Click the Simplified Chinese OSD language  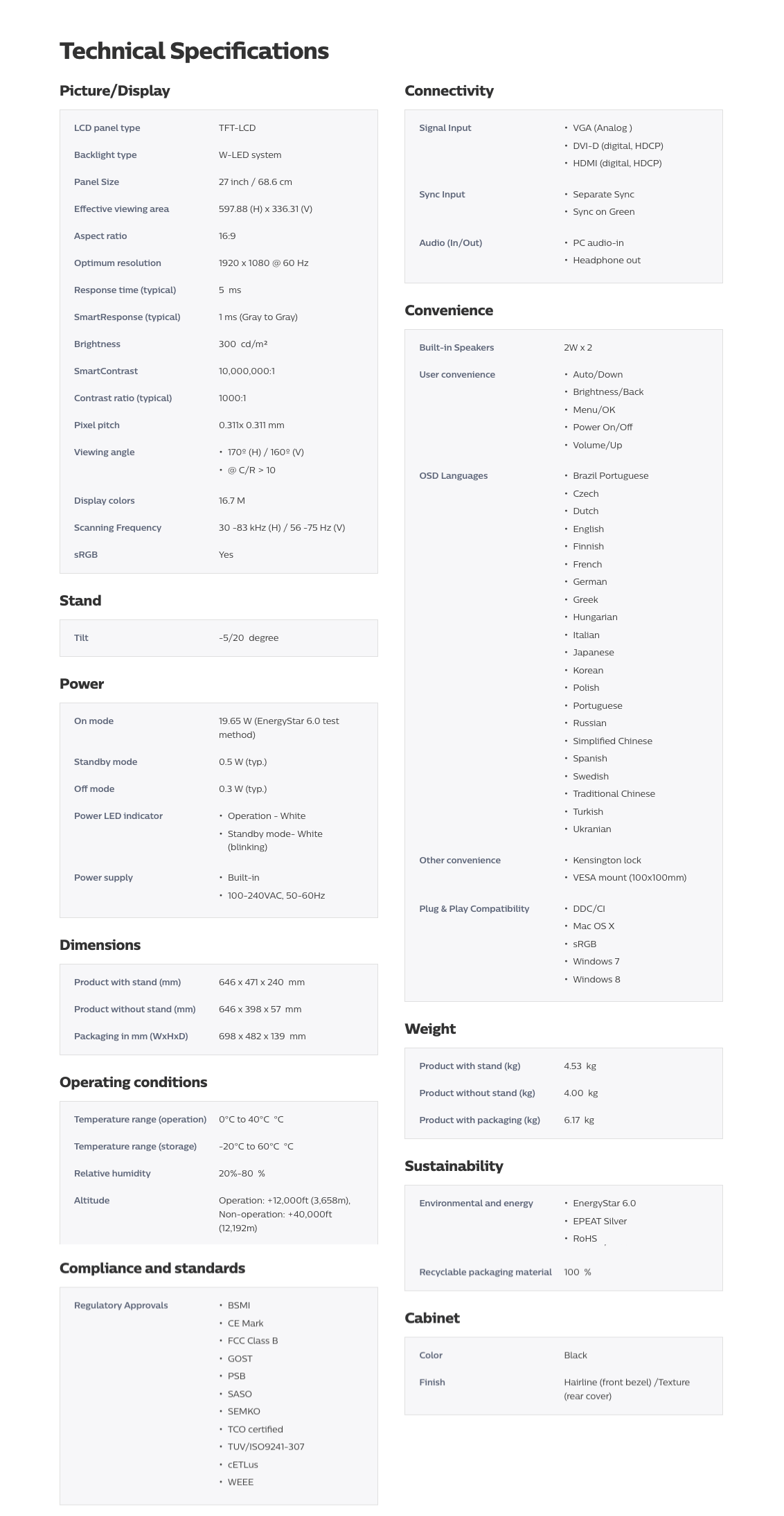(x=612, y=741)
